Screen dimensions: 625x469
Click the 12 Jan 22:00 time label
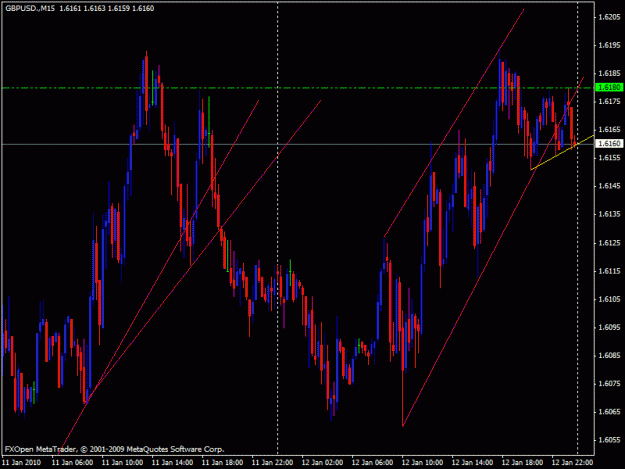[572, 463]
